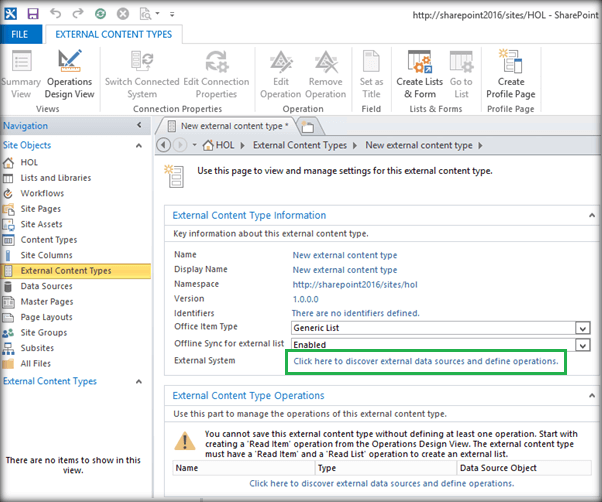This screenshot has height=502, width=602.
Task: Collapse External Content Type Operations section
Action: pos(592,396)
